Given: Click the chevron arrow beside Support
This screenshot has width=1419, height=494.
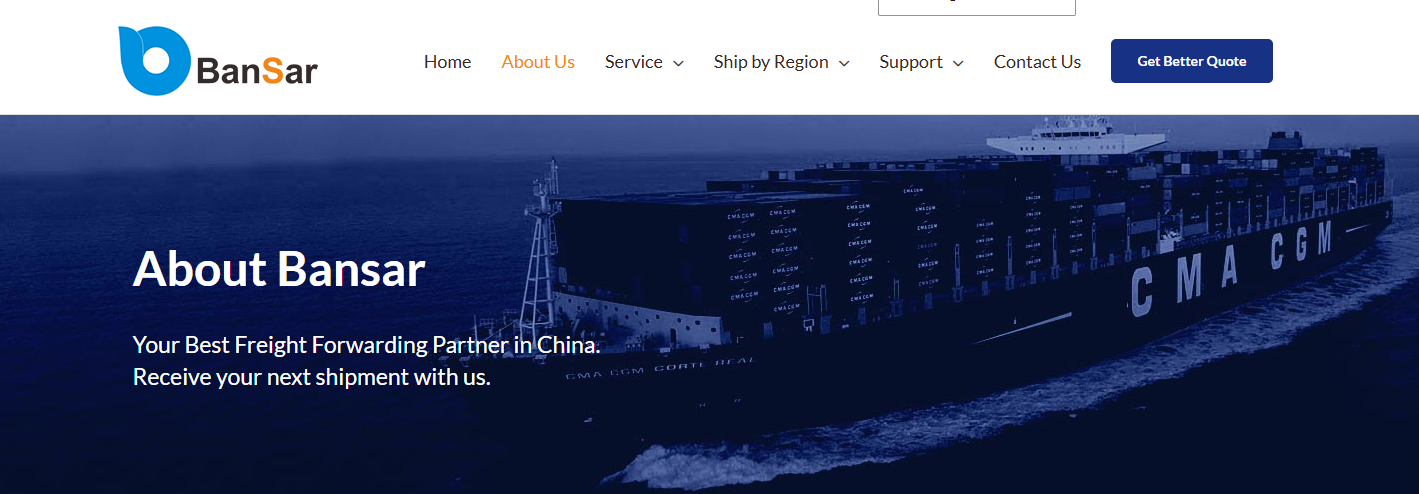Looking at the screenshot, I should point(958,63).
